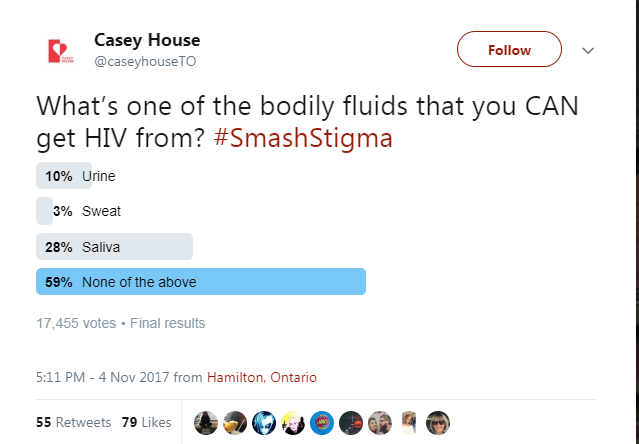
Task: Click the Casey House profile logo
Action: 61,51
